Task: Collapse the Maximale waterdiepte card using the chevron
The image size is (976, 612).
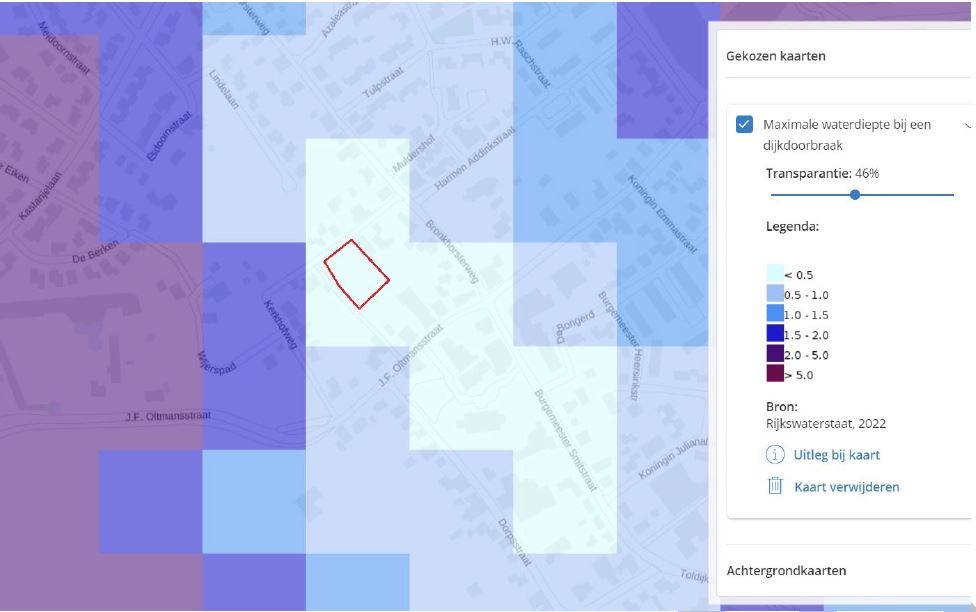Action: pyautogui.click(x=967, y=126)
